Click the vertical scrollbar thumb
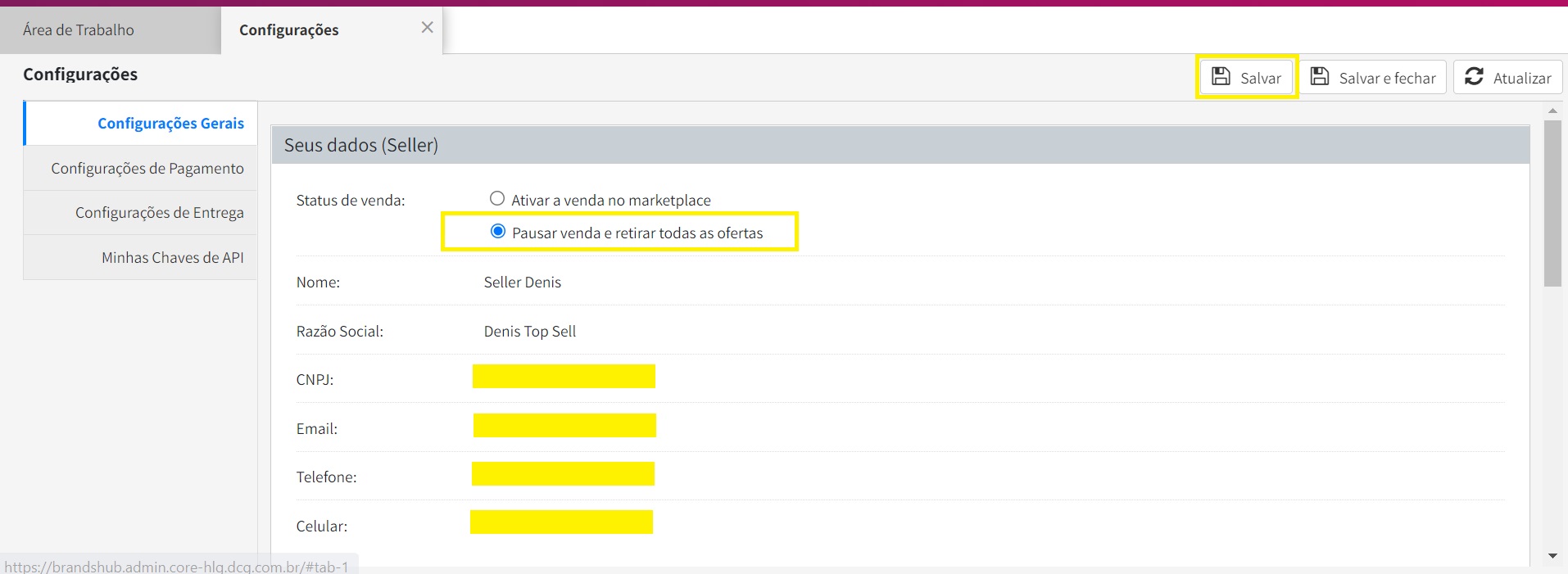 (x=1552, y=203)
